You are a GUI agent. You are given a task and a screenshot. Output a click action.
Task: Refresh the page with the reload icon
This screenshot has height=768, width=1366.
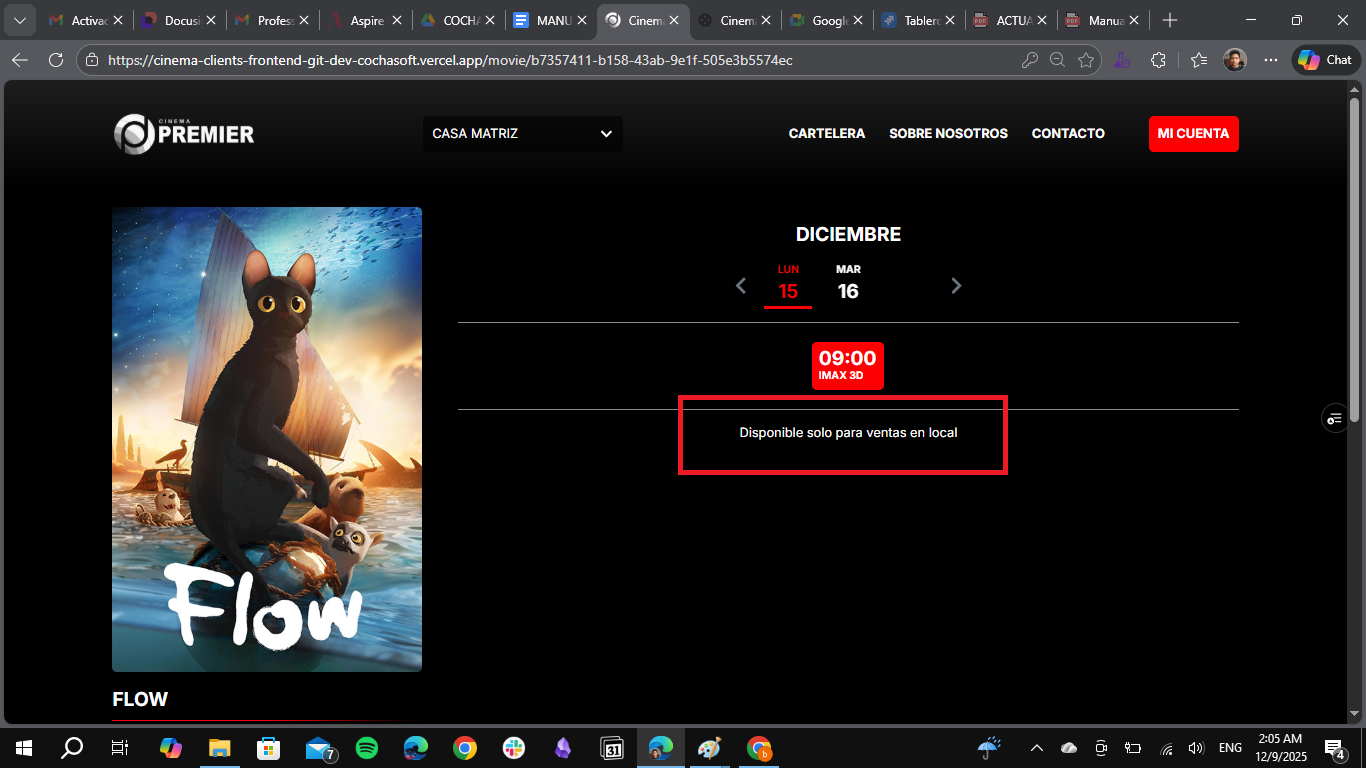pos(56,60)
